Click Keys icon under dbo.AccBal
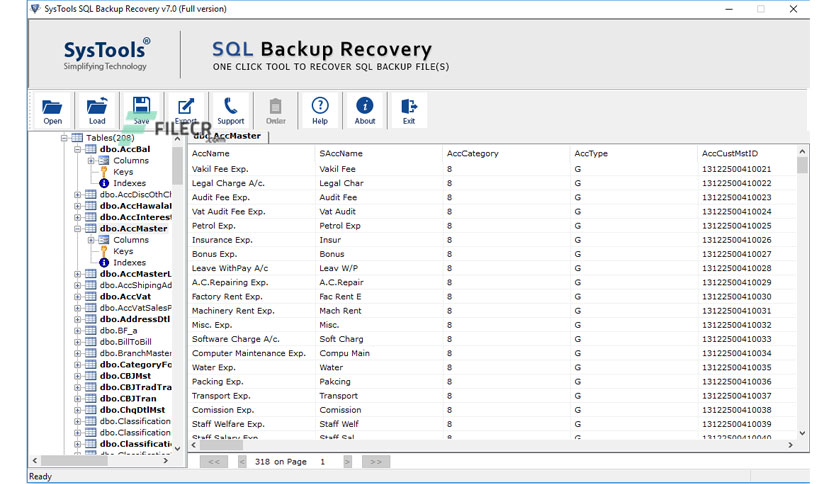The image size is (836, 484). [104, 172]
